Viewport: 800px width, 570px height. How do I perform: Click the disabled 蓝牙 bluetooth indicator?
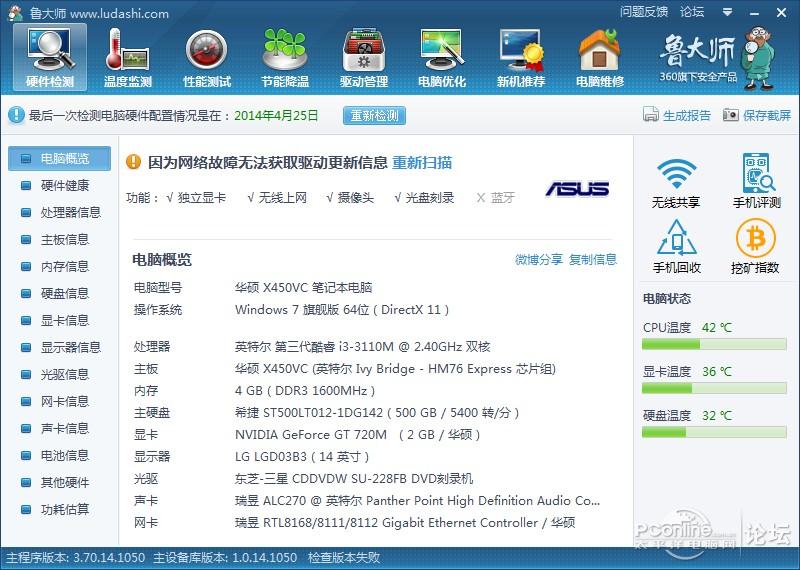point(495,197)
